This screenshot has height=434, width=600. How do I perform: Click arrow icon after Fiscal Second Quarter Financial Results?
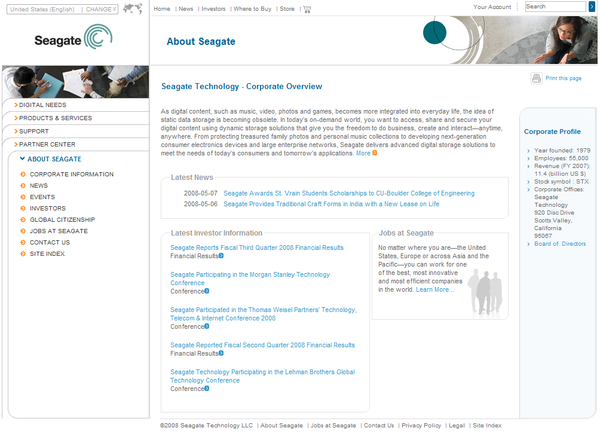pyautogui.click(x=221, y=354)
